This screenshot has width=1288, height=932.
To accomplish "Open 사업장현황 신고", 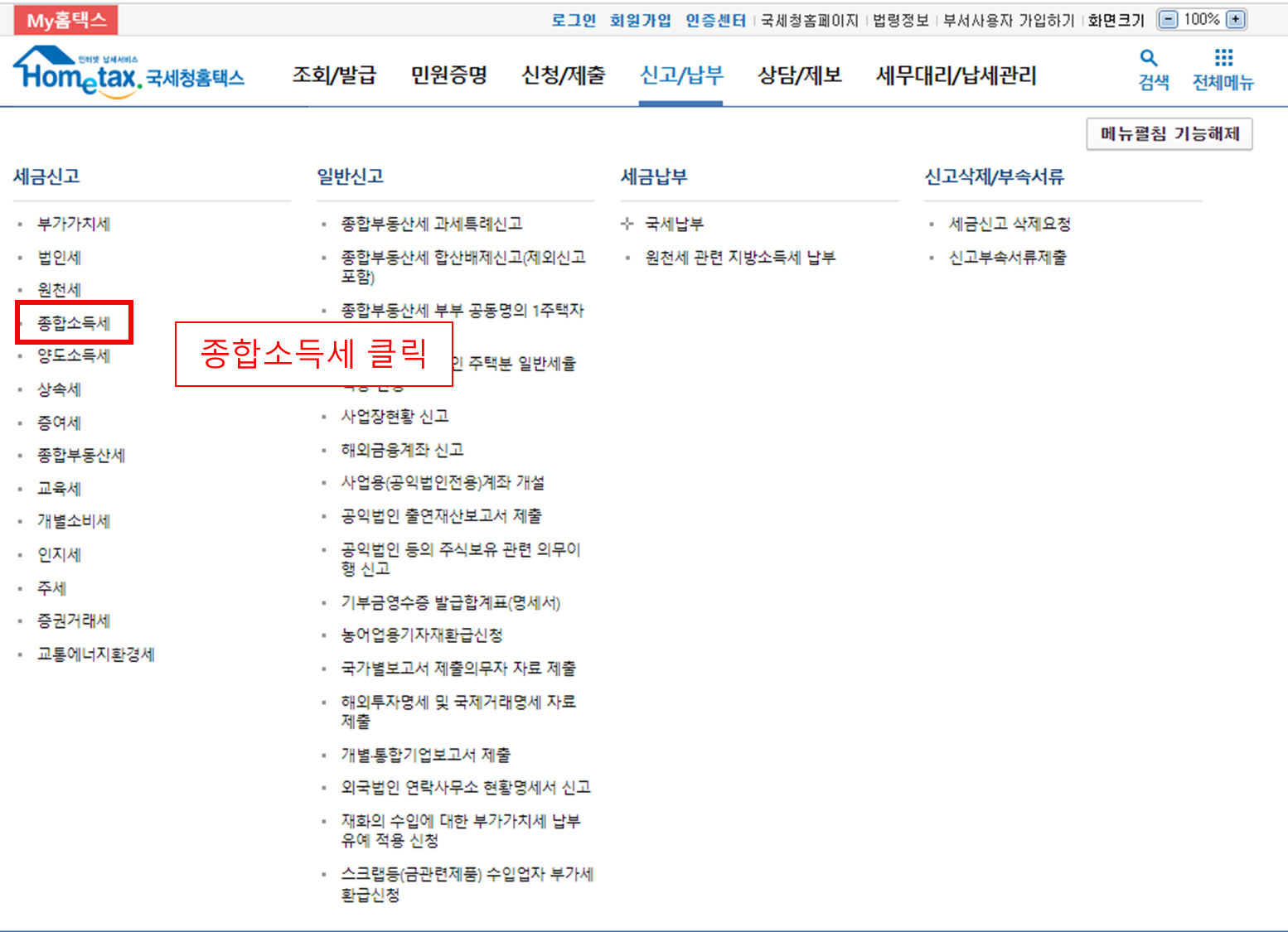I will (x=397, y=416).
